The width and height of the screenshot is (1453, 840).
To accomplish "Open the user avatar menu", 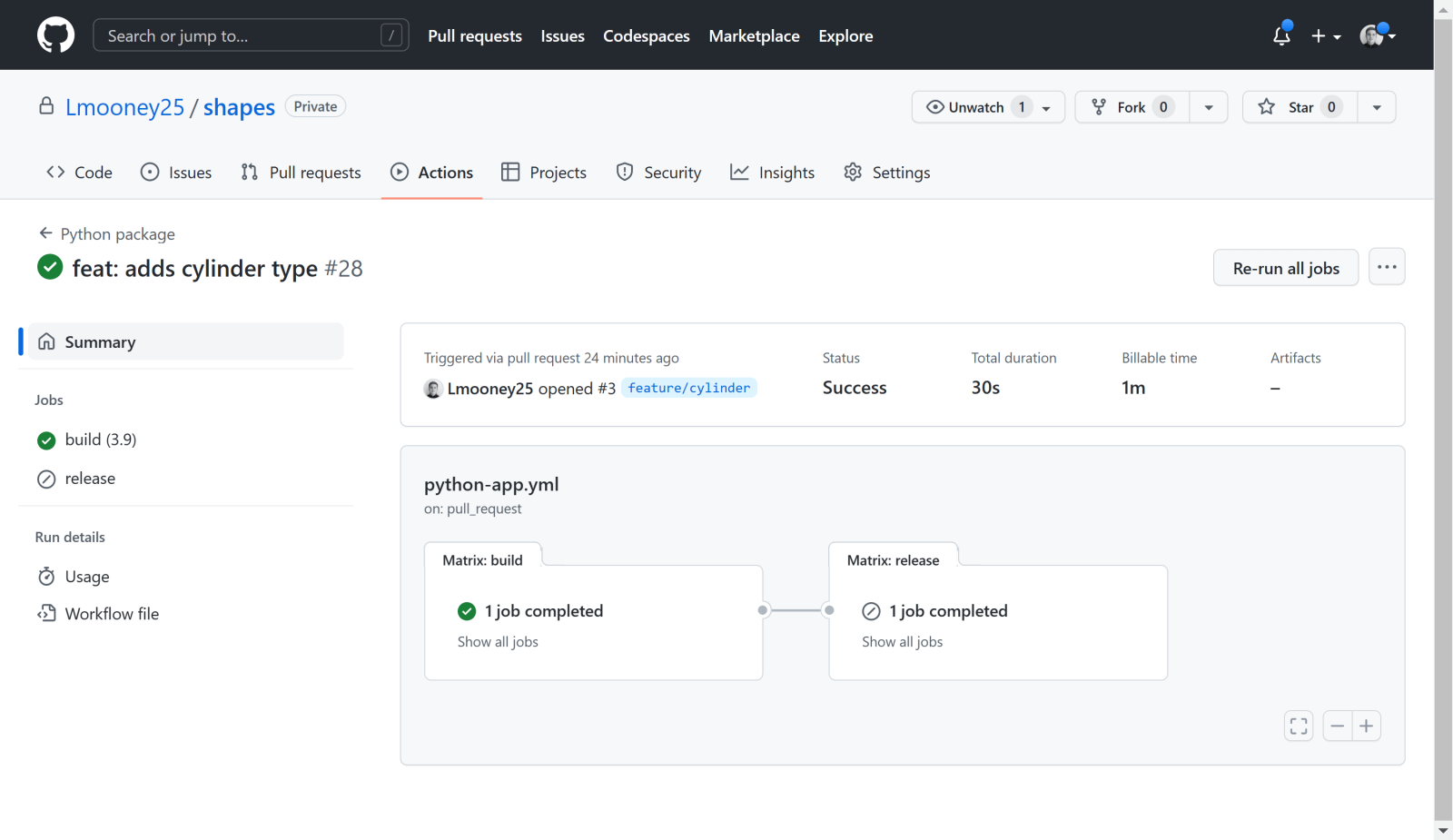I will pos(1377,35).
